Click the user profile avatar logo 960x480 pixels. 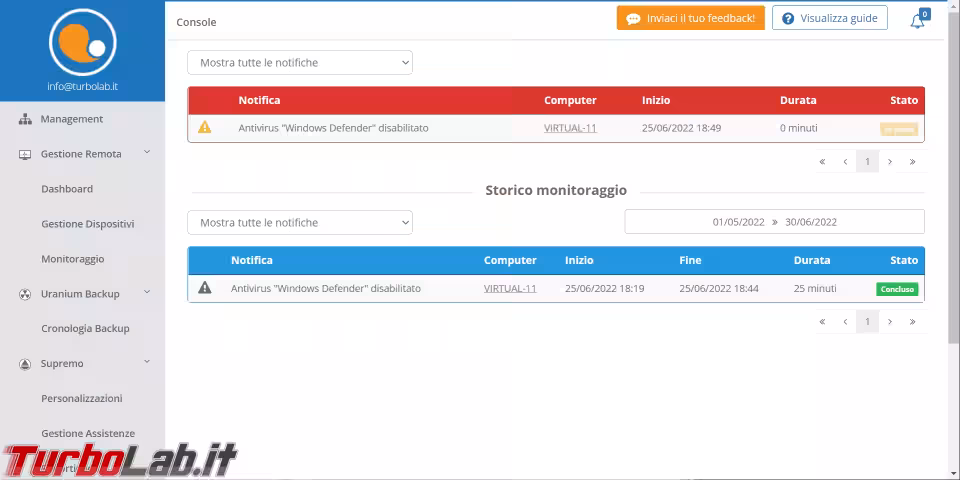pos(82,42)
